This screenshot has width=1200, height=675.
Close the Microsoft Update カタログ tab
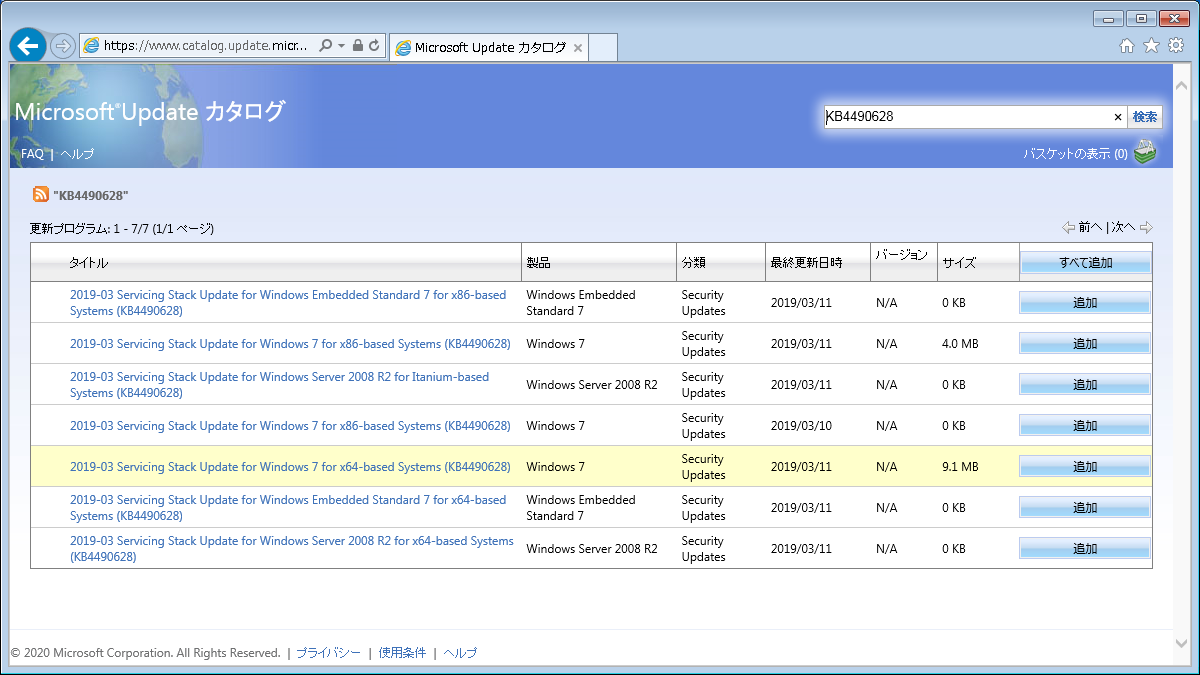[578, 48]
